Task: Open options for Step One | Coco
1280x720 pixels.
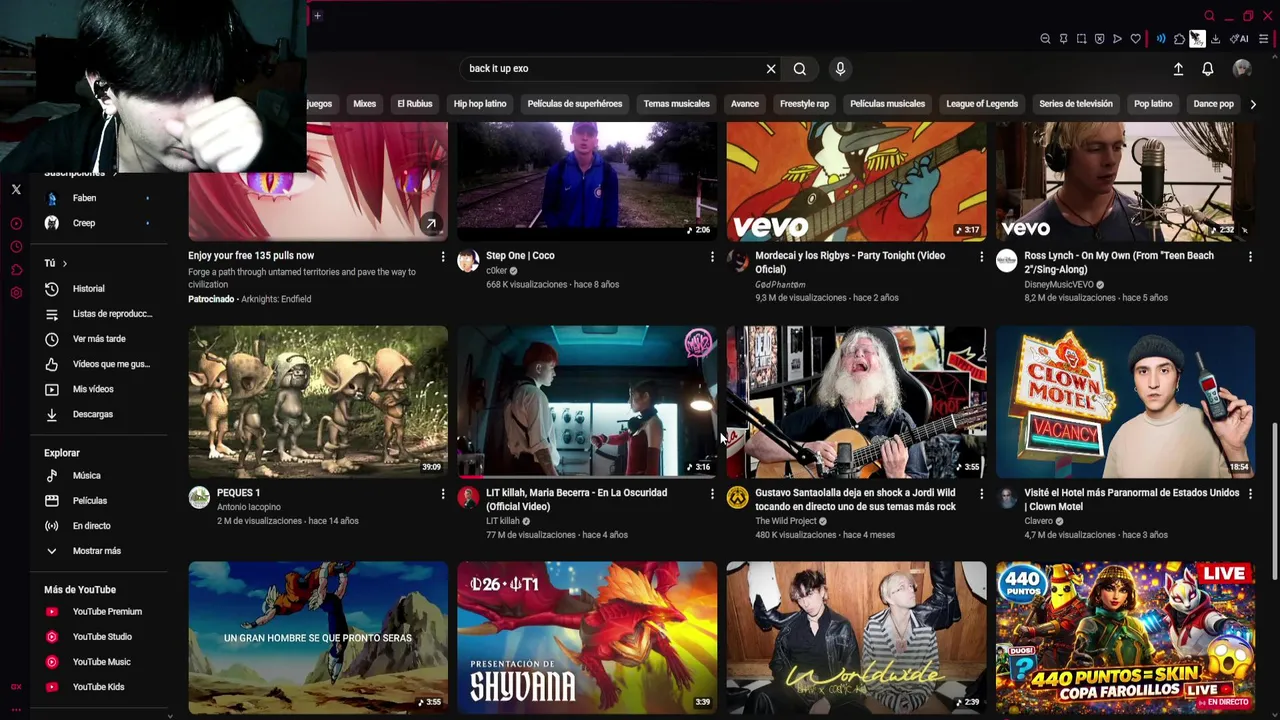Action: coord(712,257)
